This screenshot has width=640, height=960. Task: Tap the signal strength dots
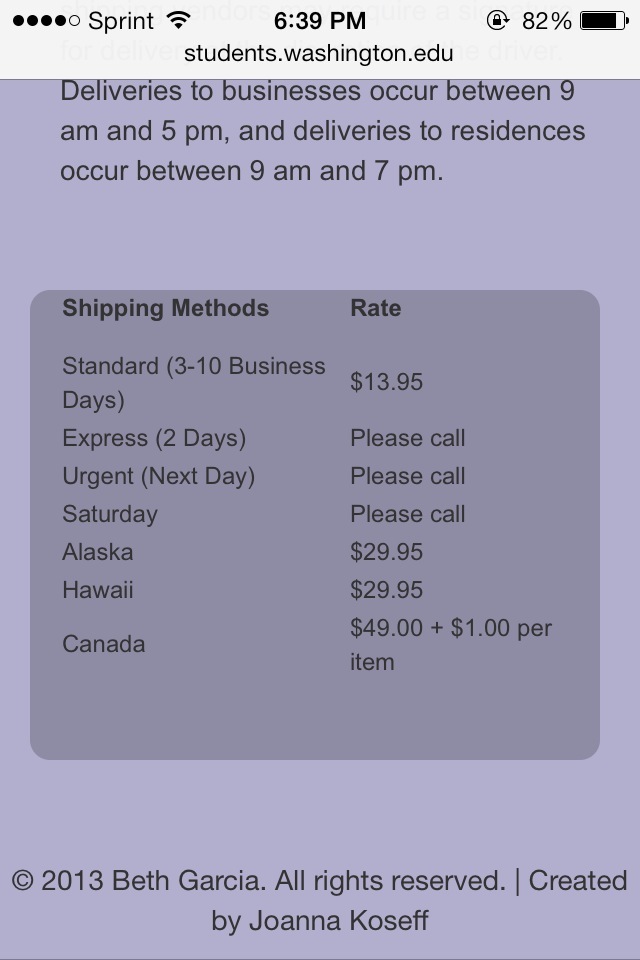coord(46,21)
